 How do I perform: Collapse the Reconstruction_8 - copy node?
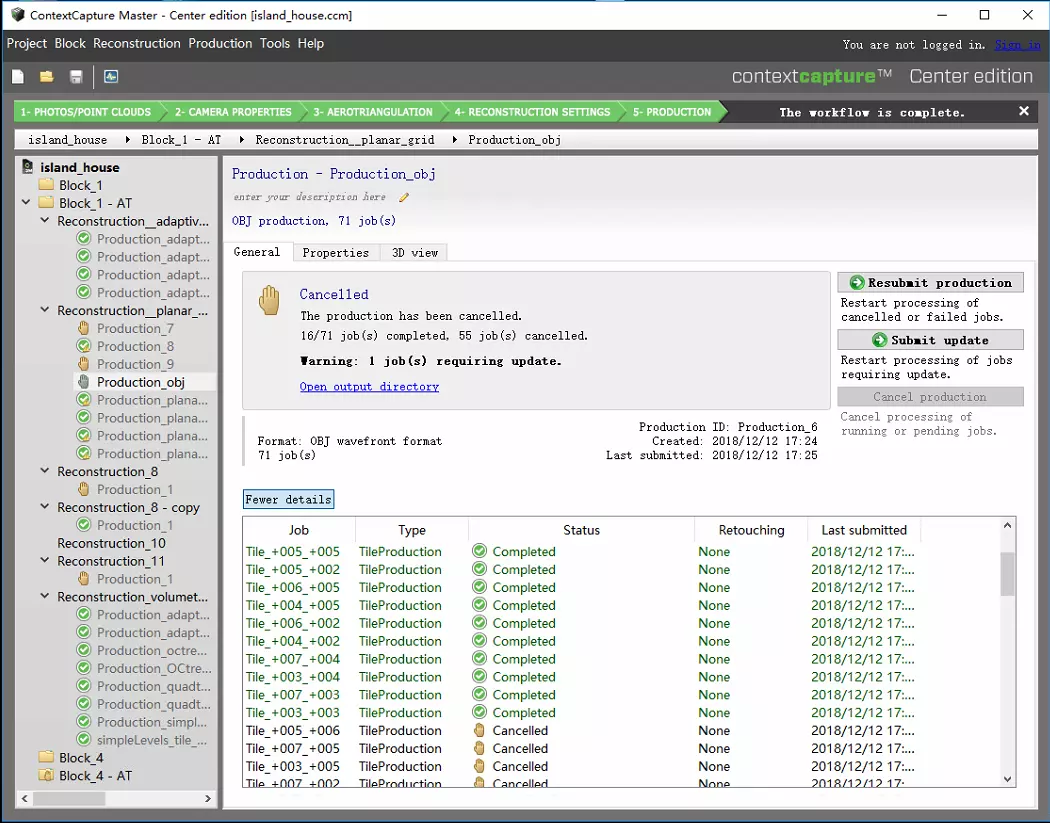tap(45, 507)
